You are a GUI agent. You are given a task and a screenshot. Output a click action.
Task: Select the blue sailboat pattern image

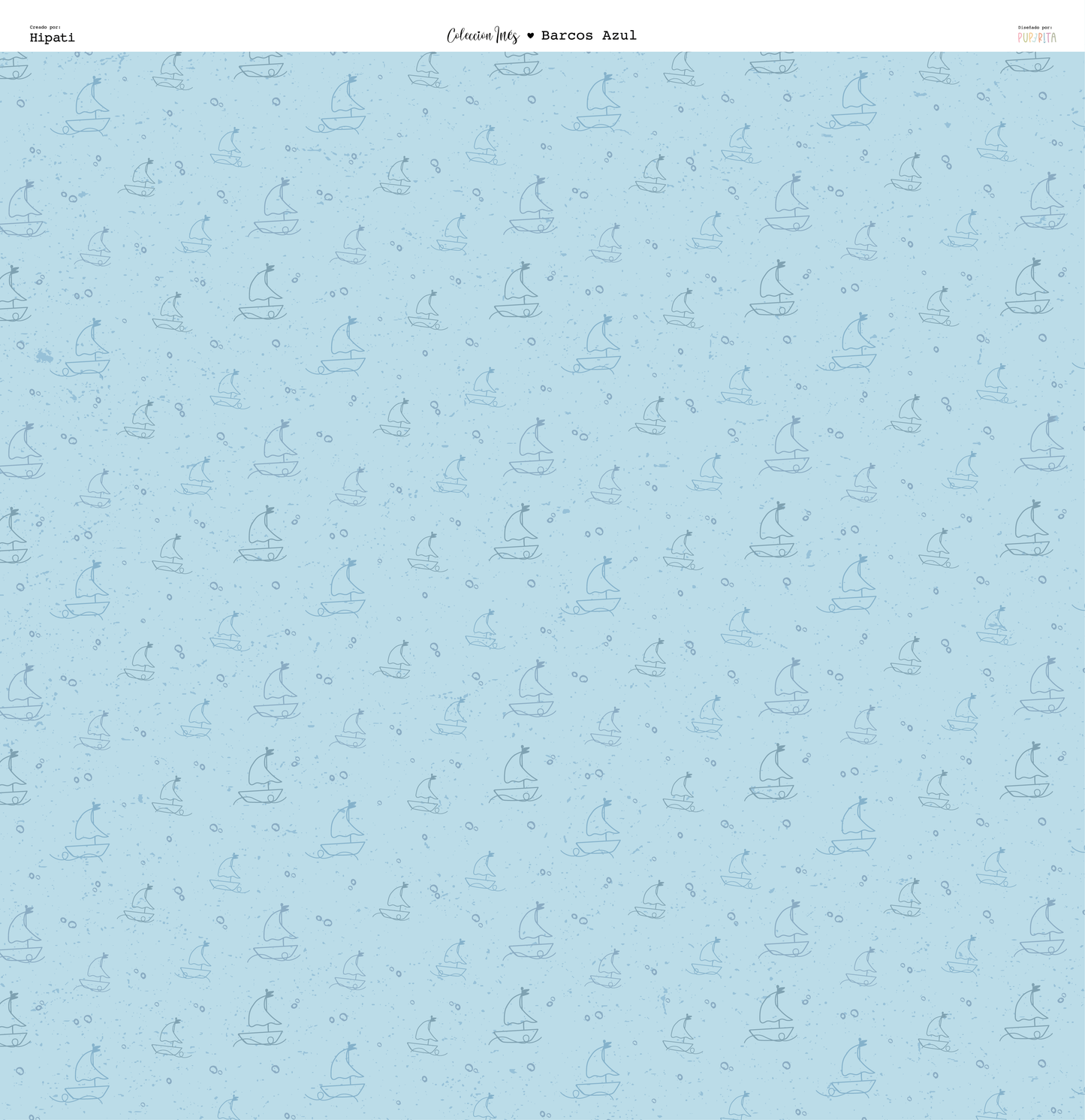pos(542,586)
